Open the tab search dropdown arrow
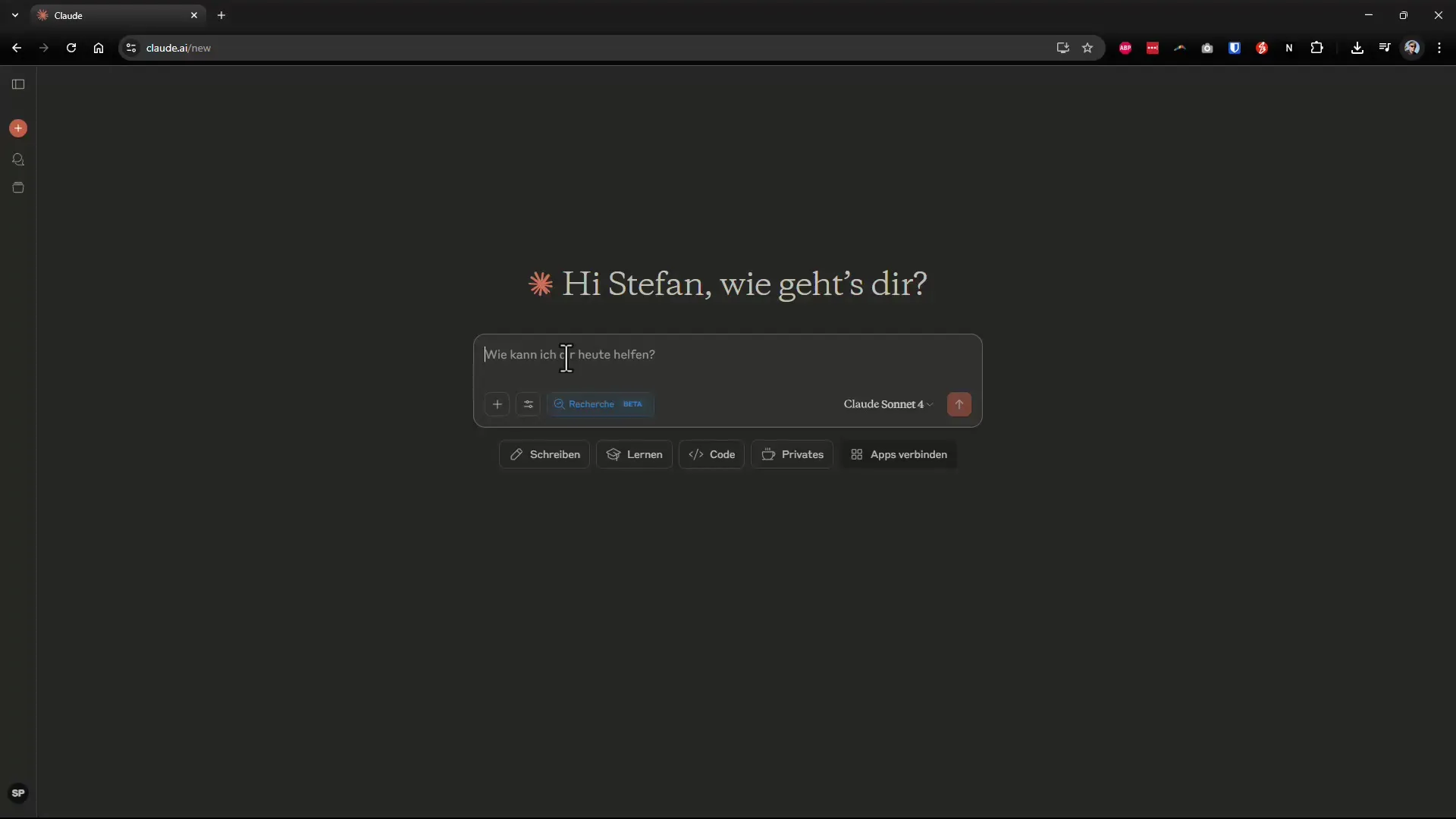1456x819 pixels. [14, 15]
